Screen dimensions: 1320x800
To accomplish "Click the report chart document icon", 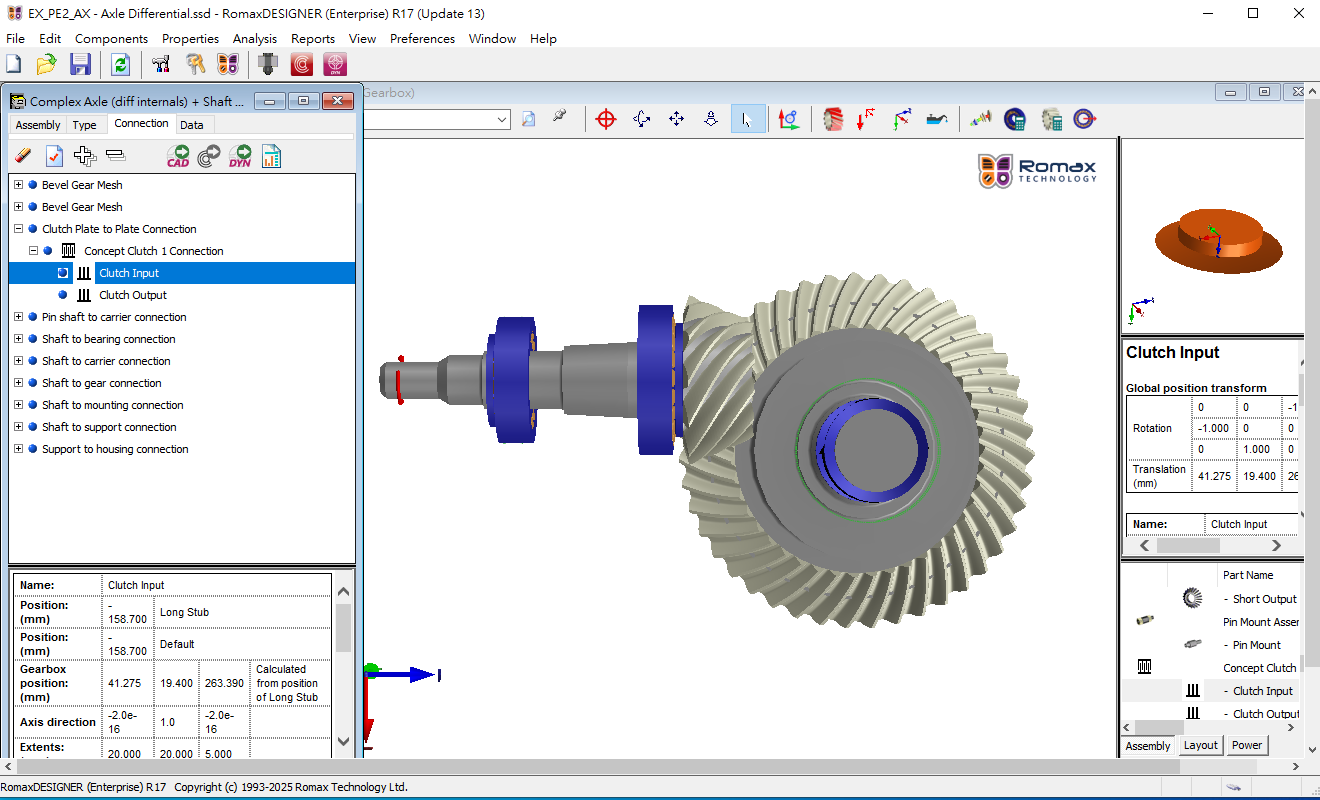I will coord(271,156).
